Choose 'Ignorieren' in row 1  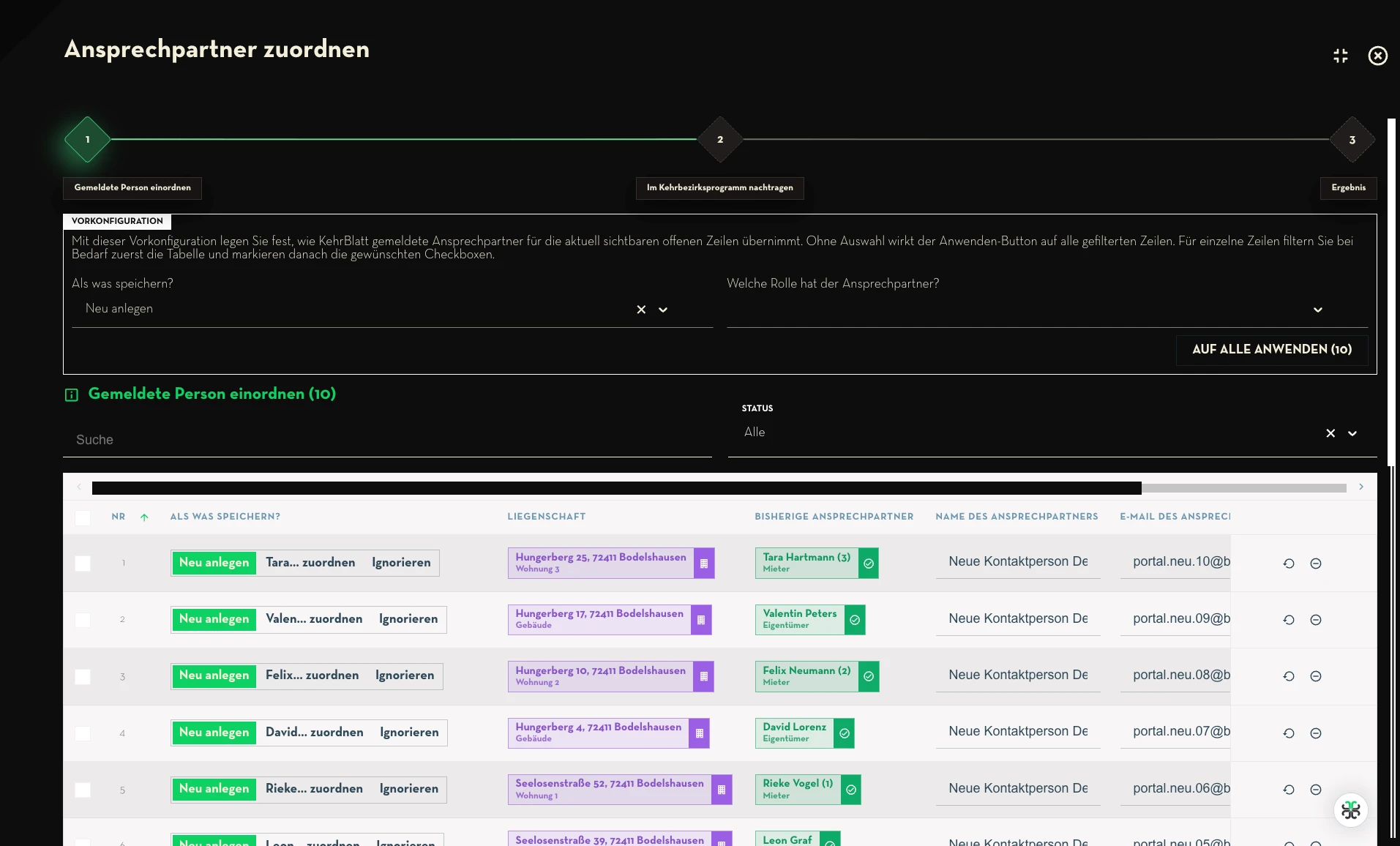tap(401, 563)
